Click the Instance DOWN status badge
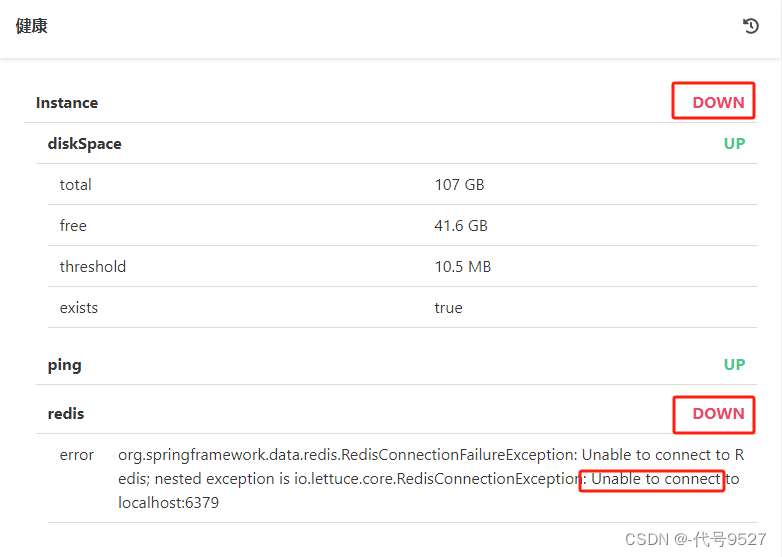782x557 pixels. 718,102
